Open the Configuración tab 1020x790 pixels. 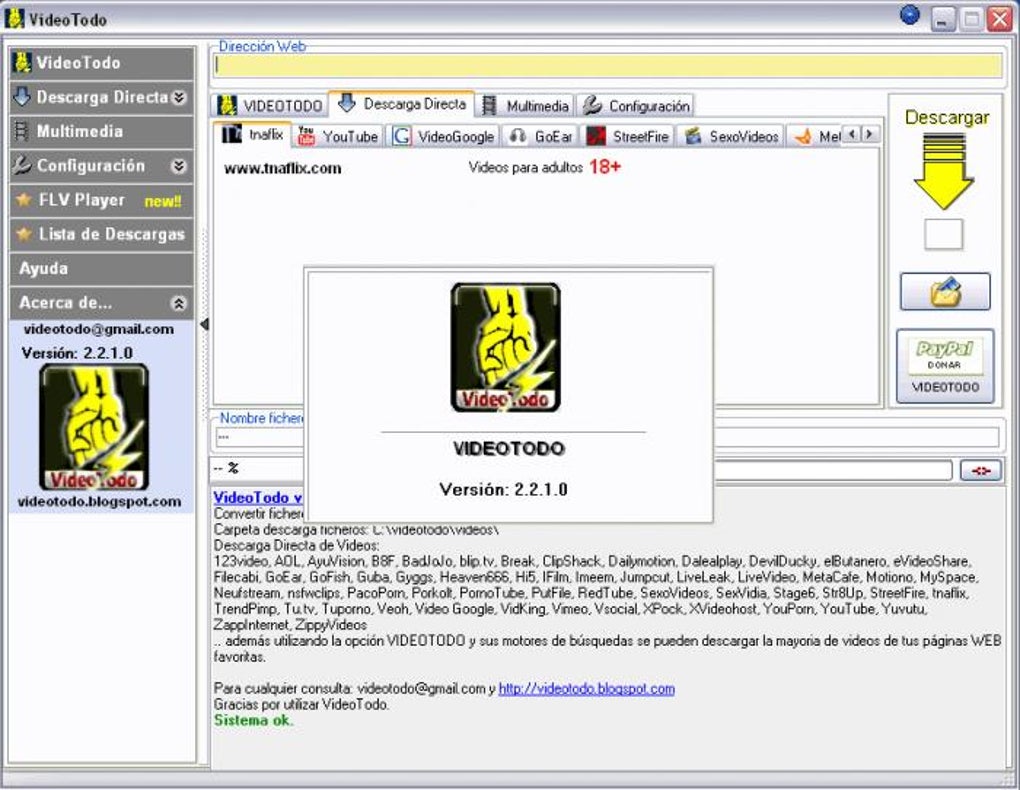636,105
